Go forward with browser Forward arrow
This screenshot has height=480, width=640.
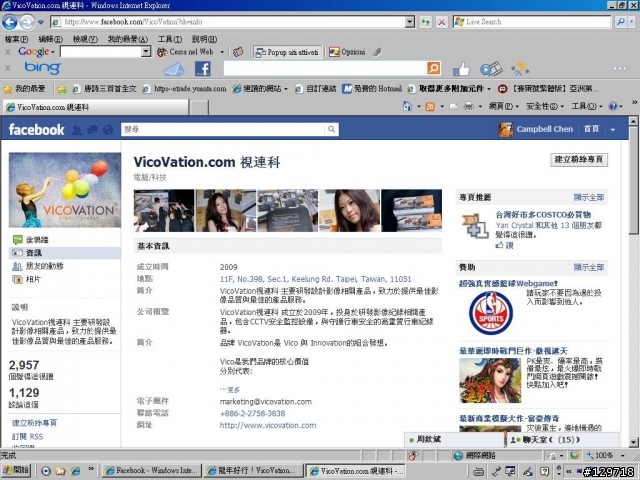27,22
